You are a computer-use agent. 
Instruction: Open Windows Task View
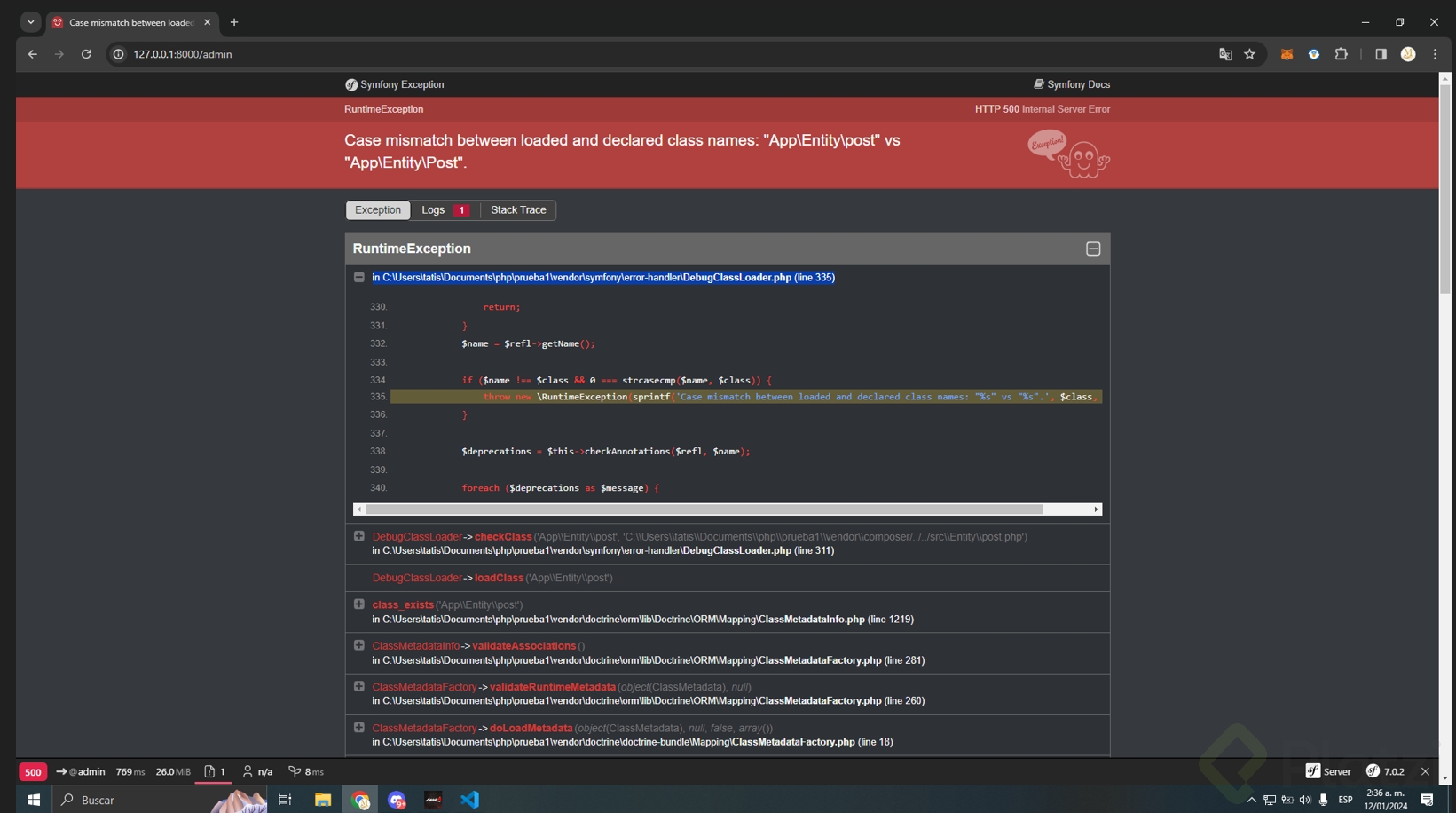(x=285, y=800)
